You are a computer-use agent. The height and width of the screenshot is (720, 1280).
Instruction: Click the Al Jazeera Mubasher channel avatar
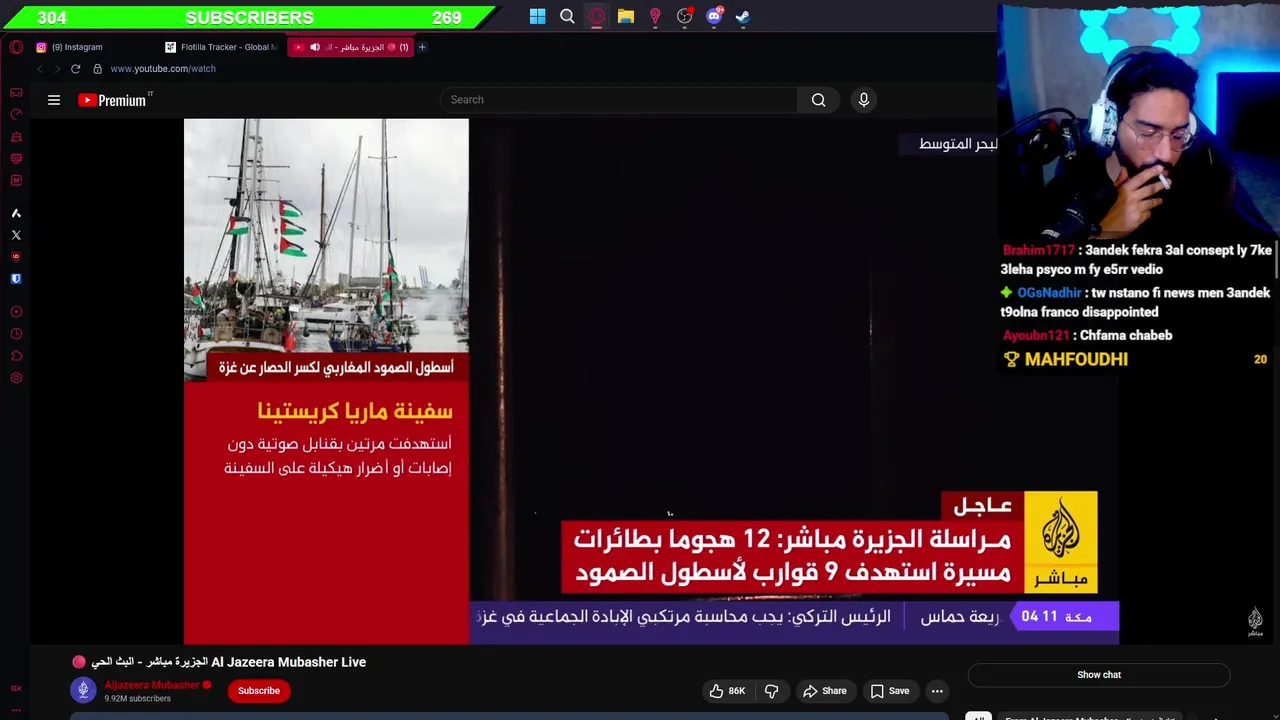(x=83, y=690)
